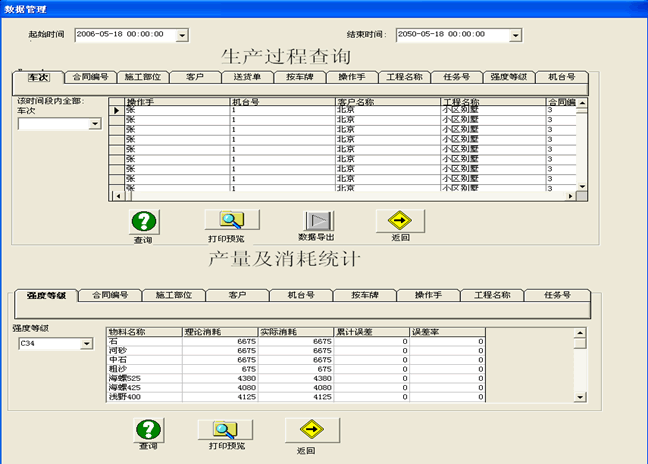Switch to upper 合同编号 tab
The width and height of the screenshot is (648, 464).
[x=91, y=77]
